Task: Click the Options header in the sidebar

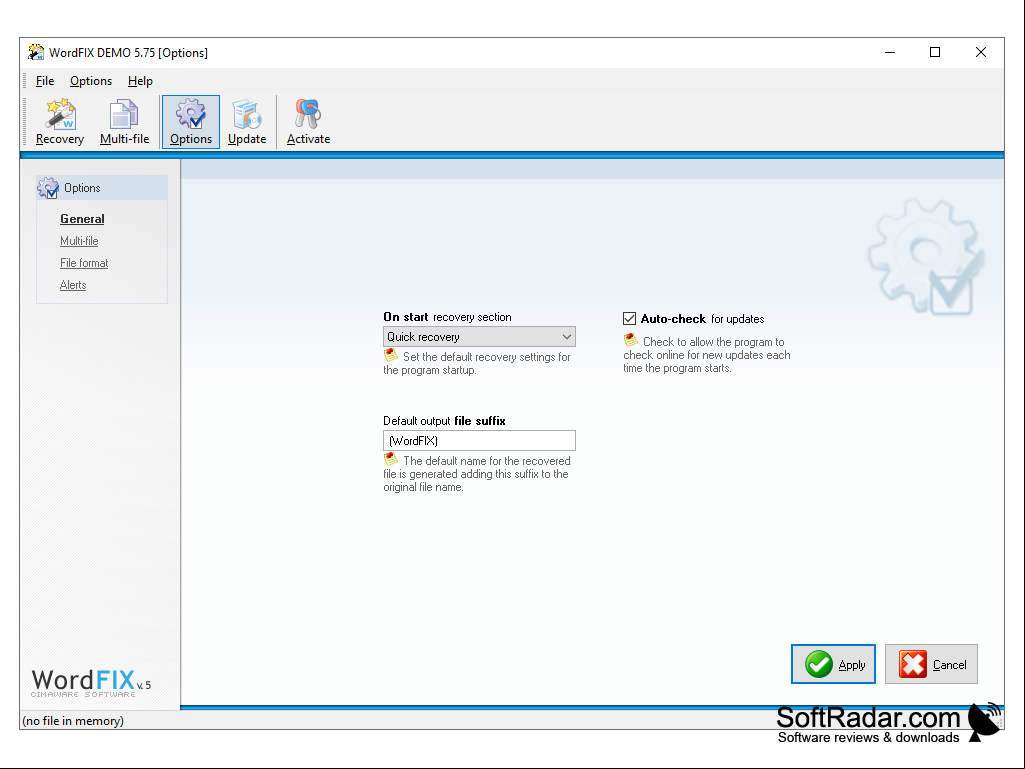Action: point(102,188)
